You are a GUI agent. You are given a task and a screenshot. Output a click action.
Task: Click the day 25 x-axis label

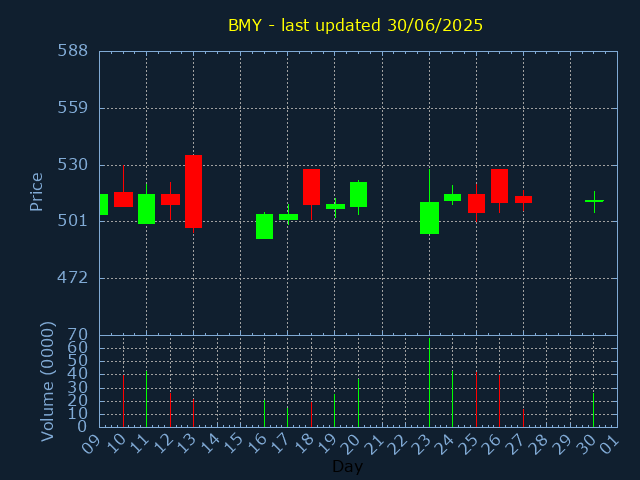[469, 443]
